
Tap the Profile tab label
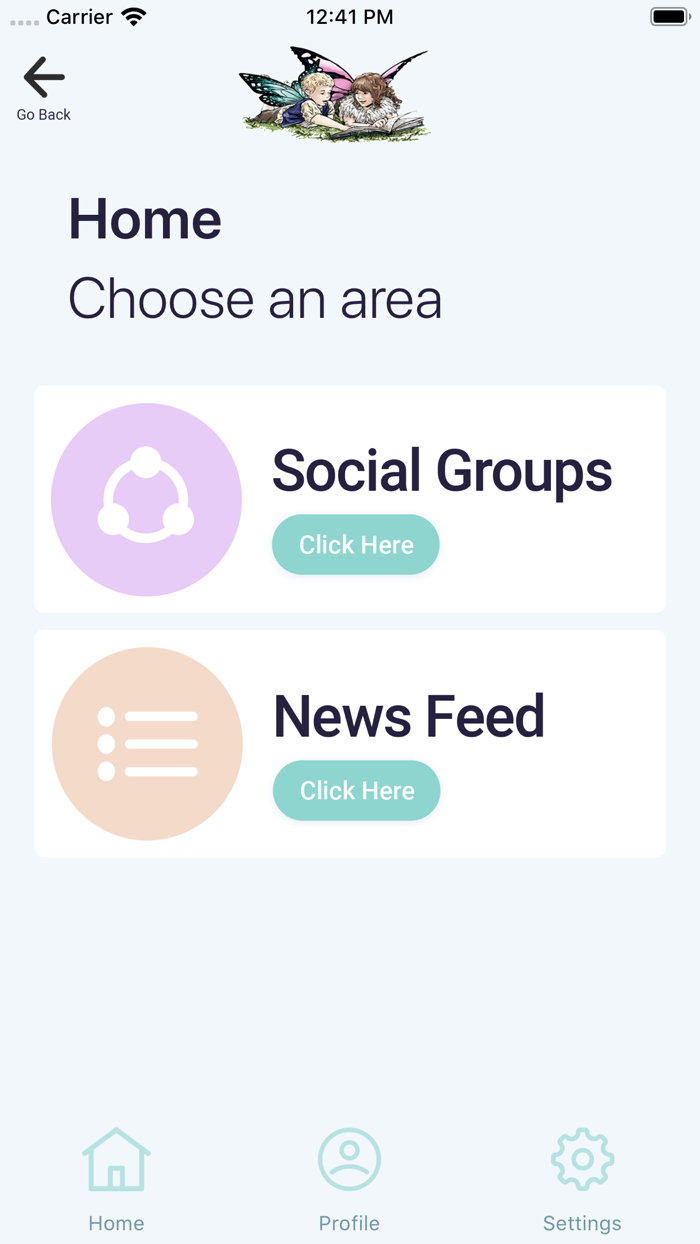point(349,1223)
